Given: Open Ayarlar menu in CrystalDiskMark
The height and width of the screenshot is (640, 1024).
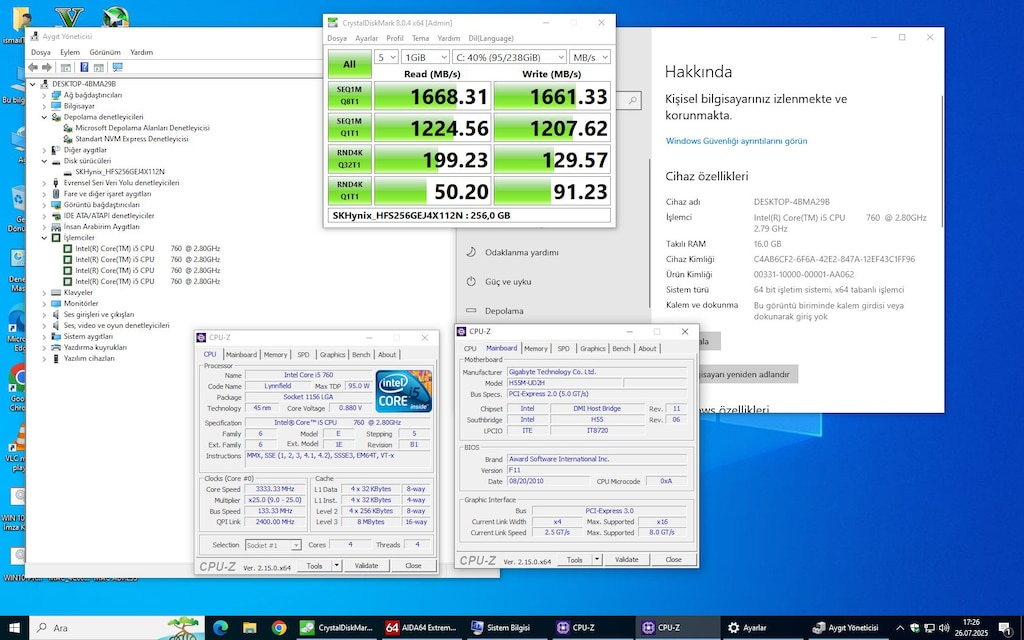Looking at the screenshot, I should click(366, 39).
